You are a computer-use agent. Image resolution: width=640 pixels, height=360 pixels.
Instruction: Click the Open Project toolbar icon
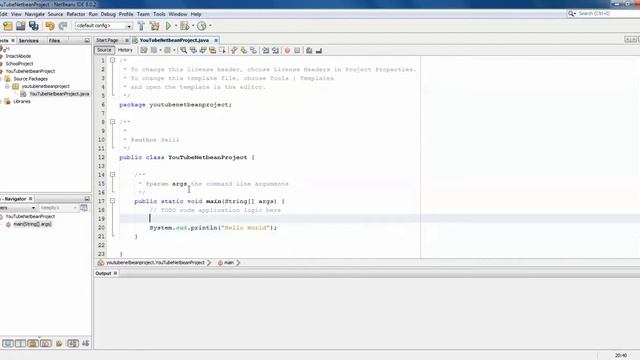pos(21,26)
